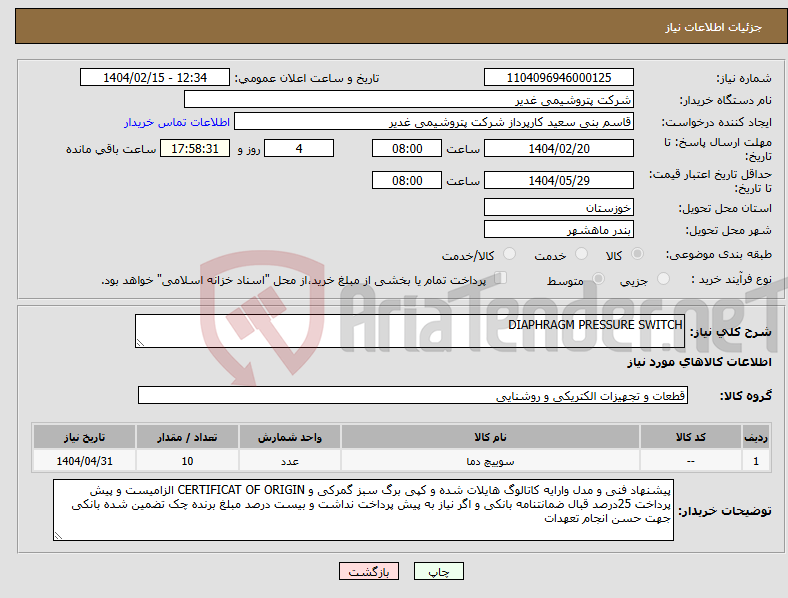The width and height of the screenshot is (788, 598).
Task: Select the کالا radio button
Action: tap(637, 254)
